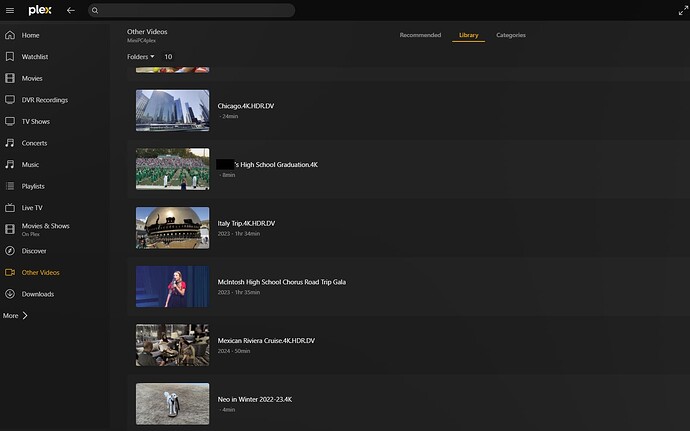The width and height of the screenshot is (690, 431).
Task: Click the Music note icon
Action: coord(10,164)
